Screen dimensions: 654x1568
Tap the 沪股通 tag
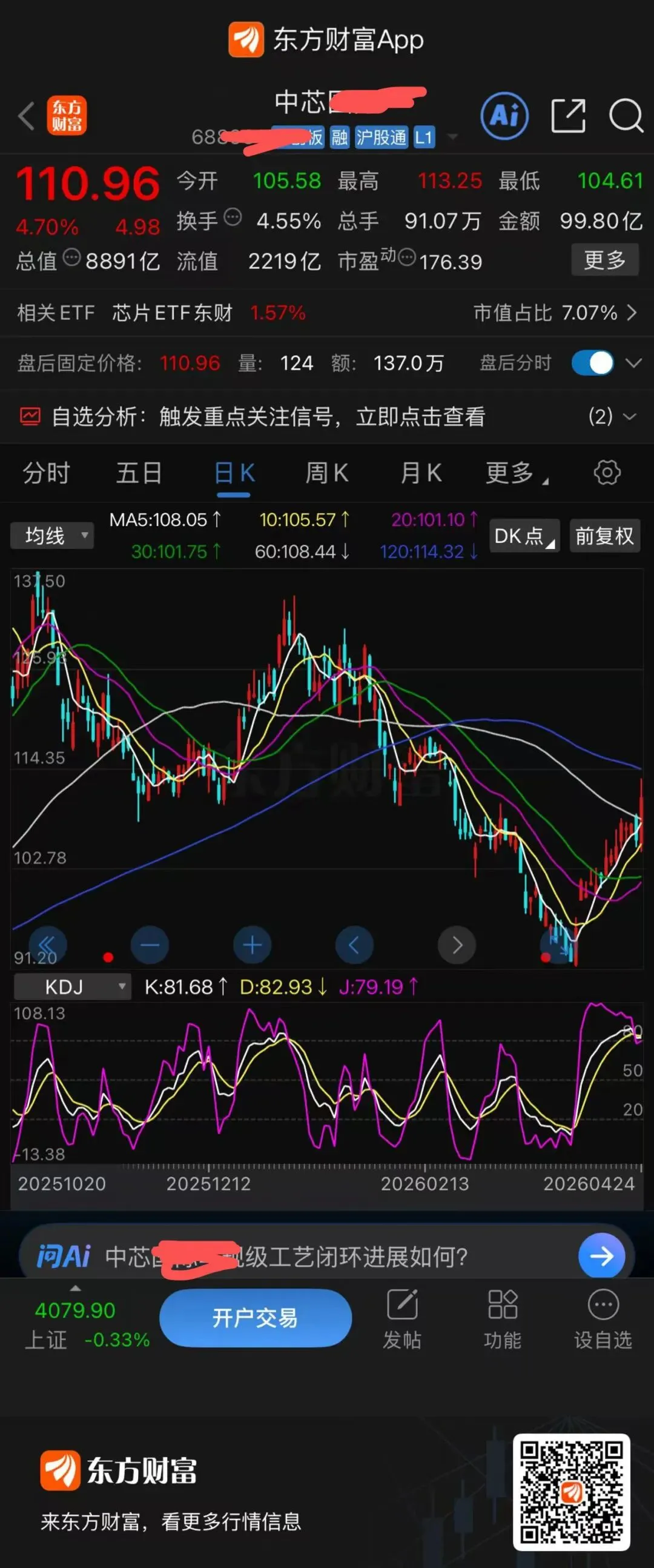381,137
